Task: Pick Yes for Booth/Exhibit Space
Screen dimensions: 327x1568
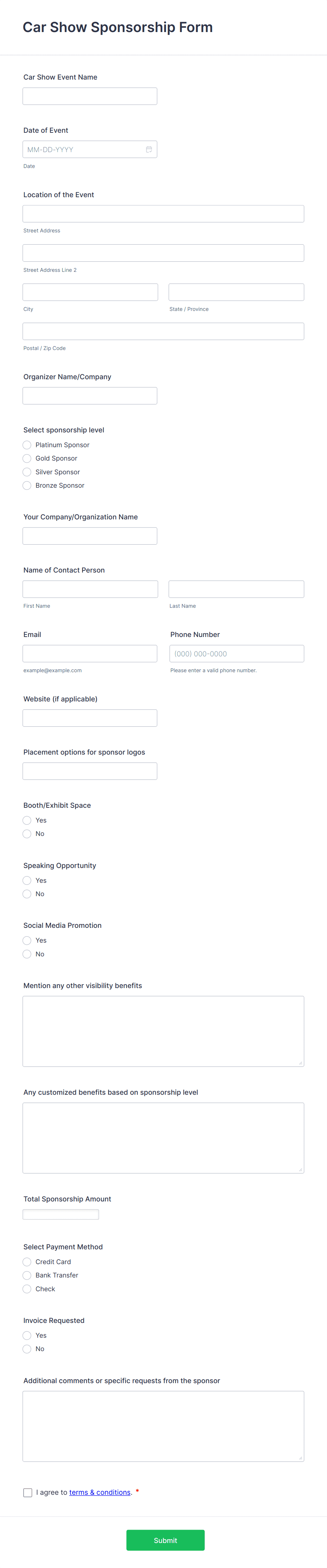Action: point(27,820)
